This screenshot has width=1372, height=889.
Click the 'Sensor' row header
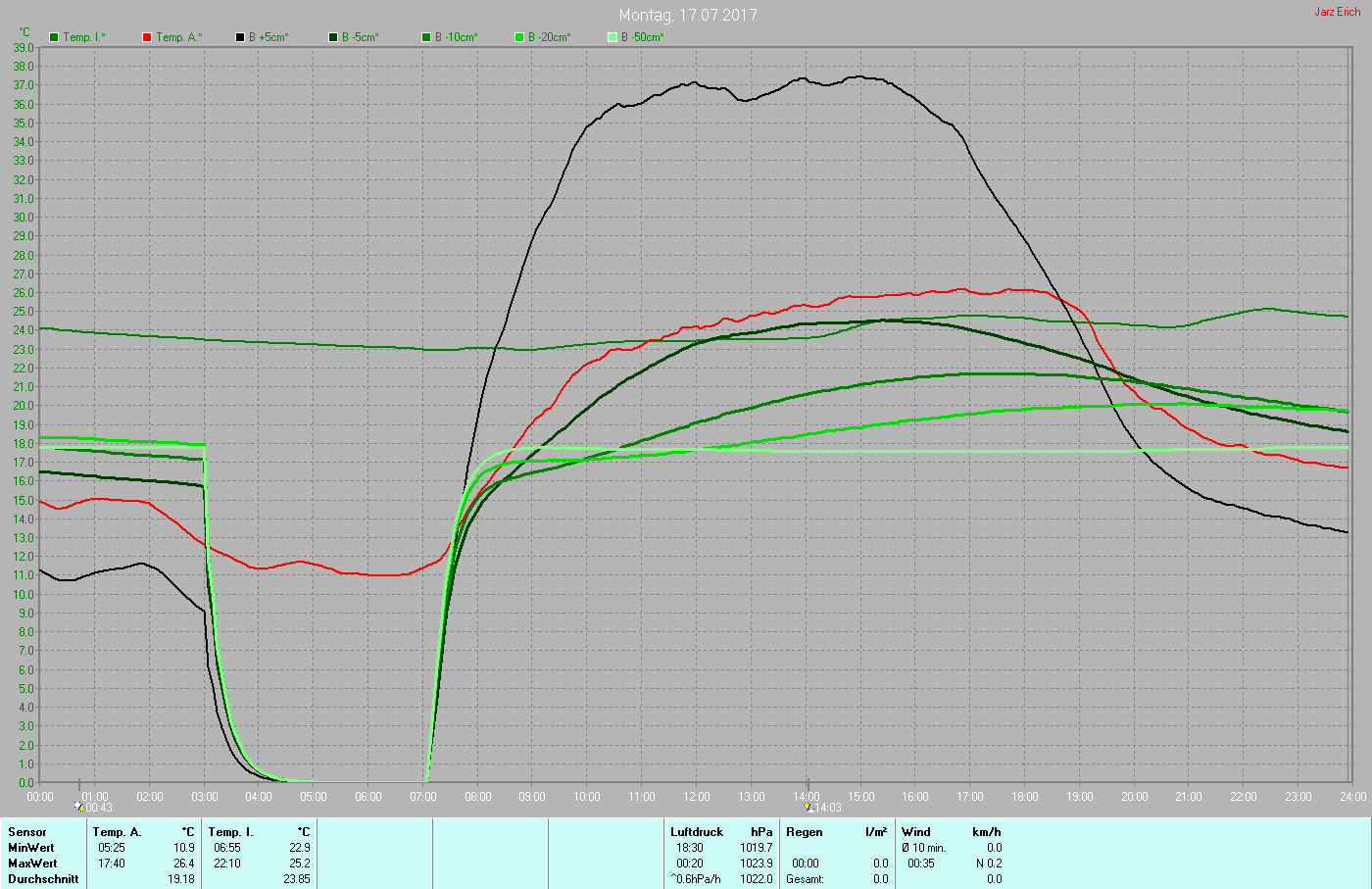coord(27,832)
